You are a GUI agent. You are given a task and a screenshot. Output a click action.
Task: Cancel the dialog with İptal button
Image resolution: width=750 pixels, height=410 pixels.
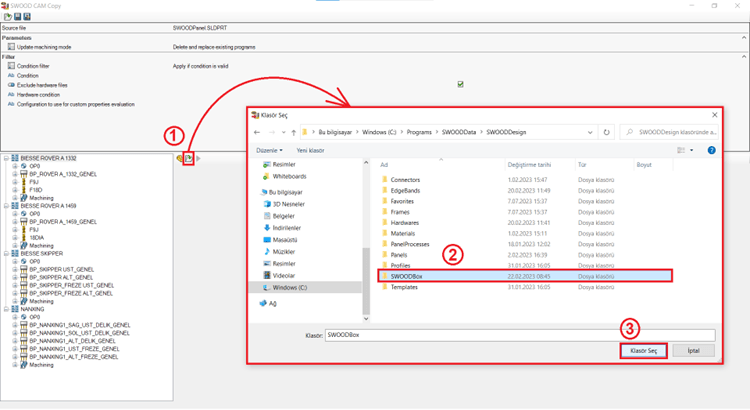[694, 351]
